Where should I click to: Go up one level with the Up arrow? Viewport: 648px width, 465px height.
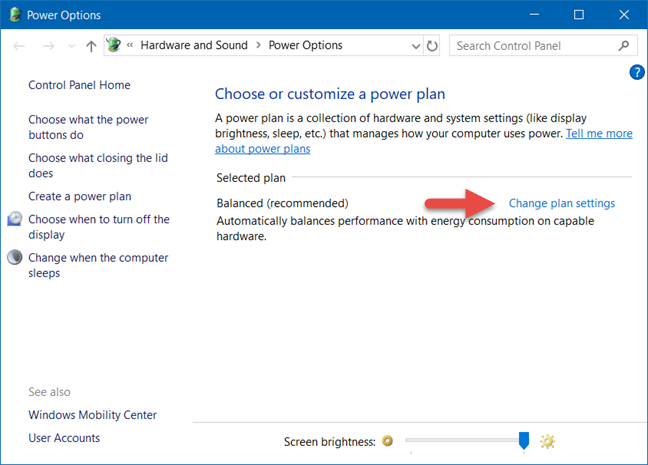click(x=91, y=46)
